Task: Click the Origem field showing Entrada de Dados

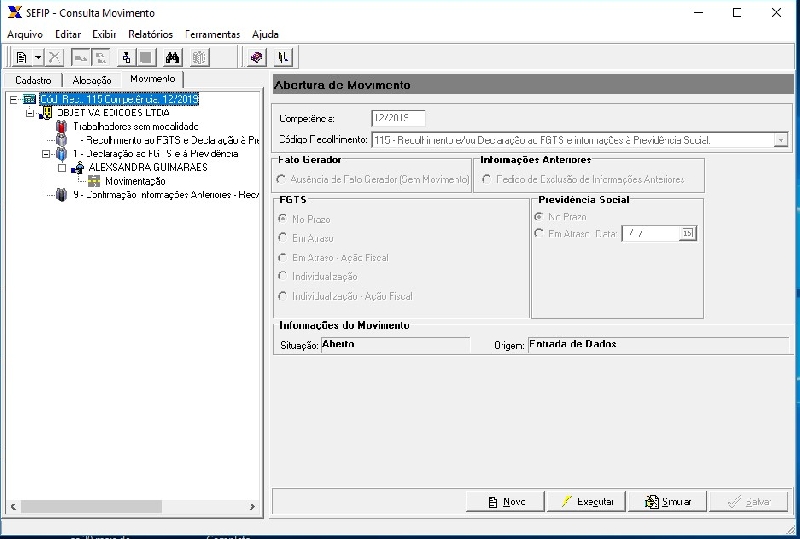Action: (x=658, y=345)
